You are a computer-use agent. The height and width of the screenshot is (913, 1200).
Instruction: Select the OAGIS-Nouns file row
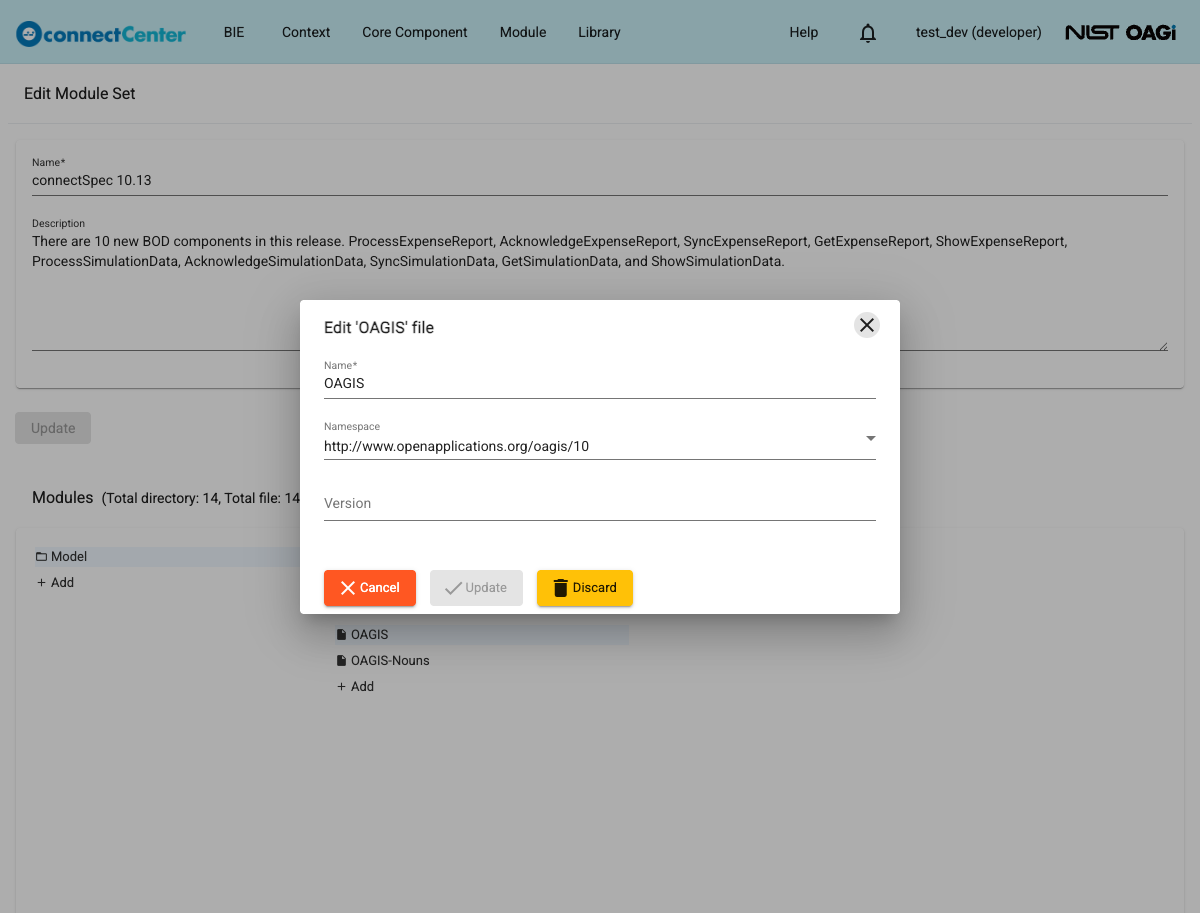tap(481, 660)
